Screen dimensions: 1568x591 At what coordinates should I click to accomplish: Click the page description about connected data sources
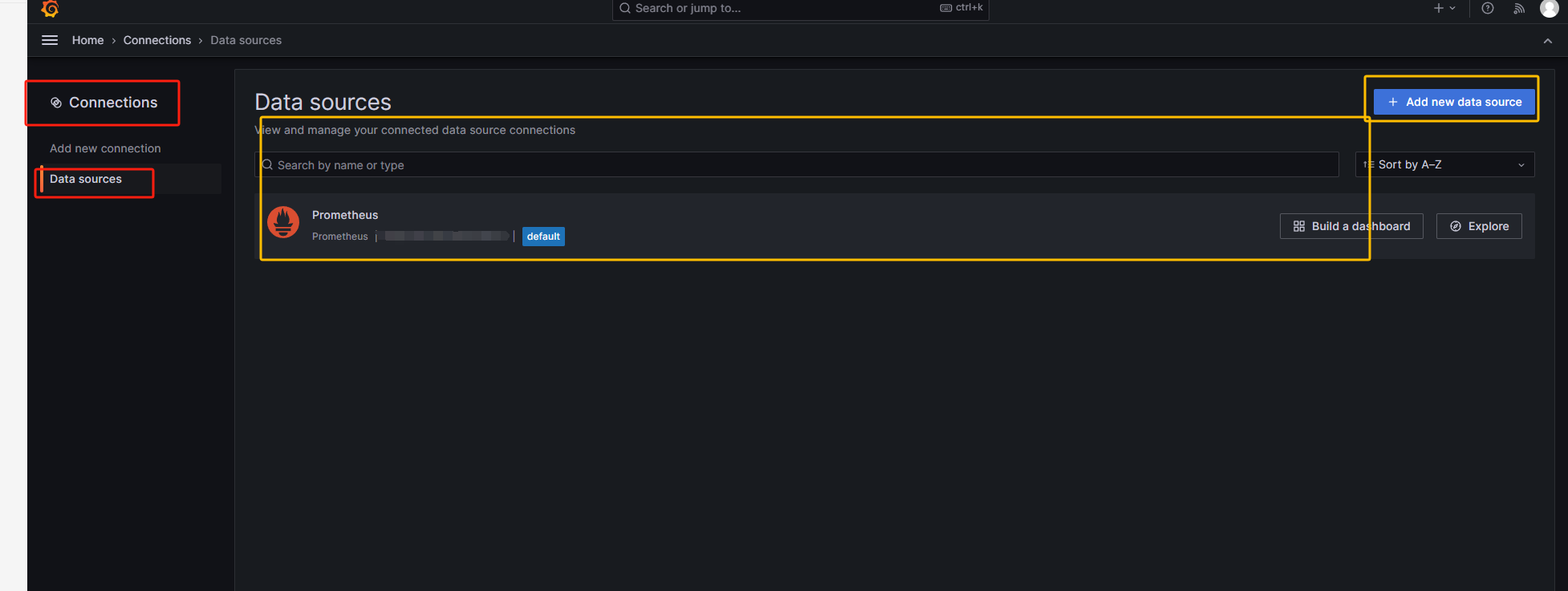tap(415, 130)
